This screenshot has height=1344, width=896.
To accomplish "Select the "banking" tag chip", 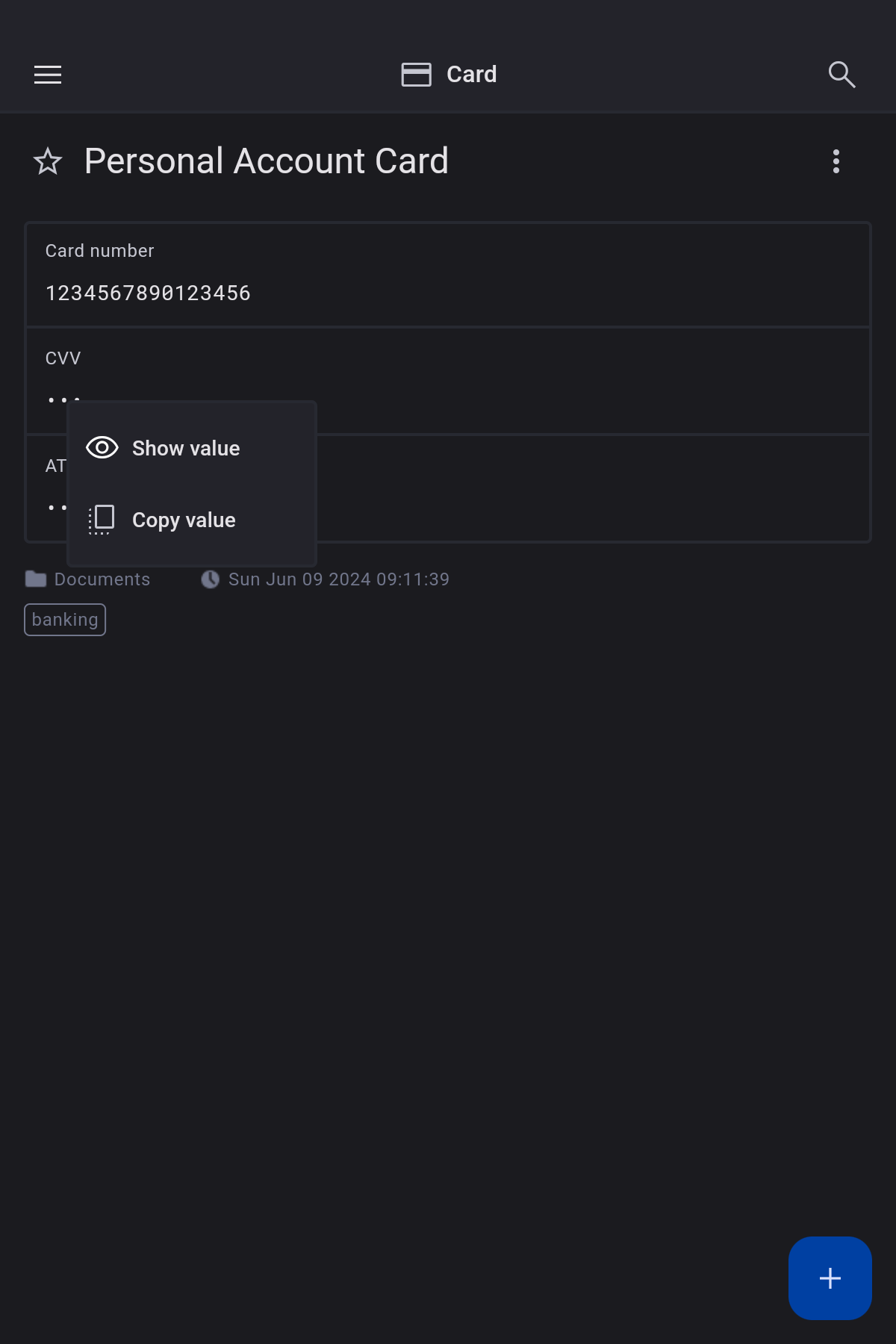I will coord(65,620).
